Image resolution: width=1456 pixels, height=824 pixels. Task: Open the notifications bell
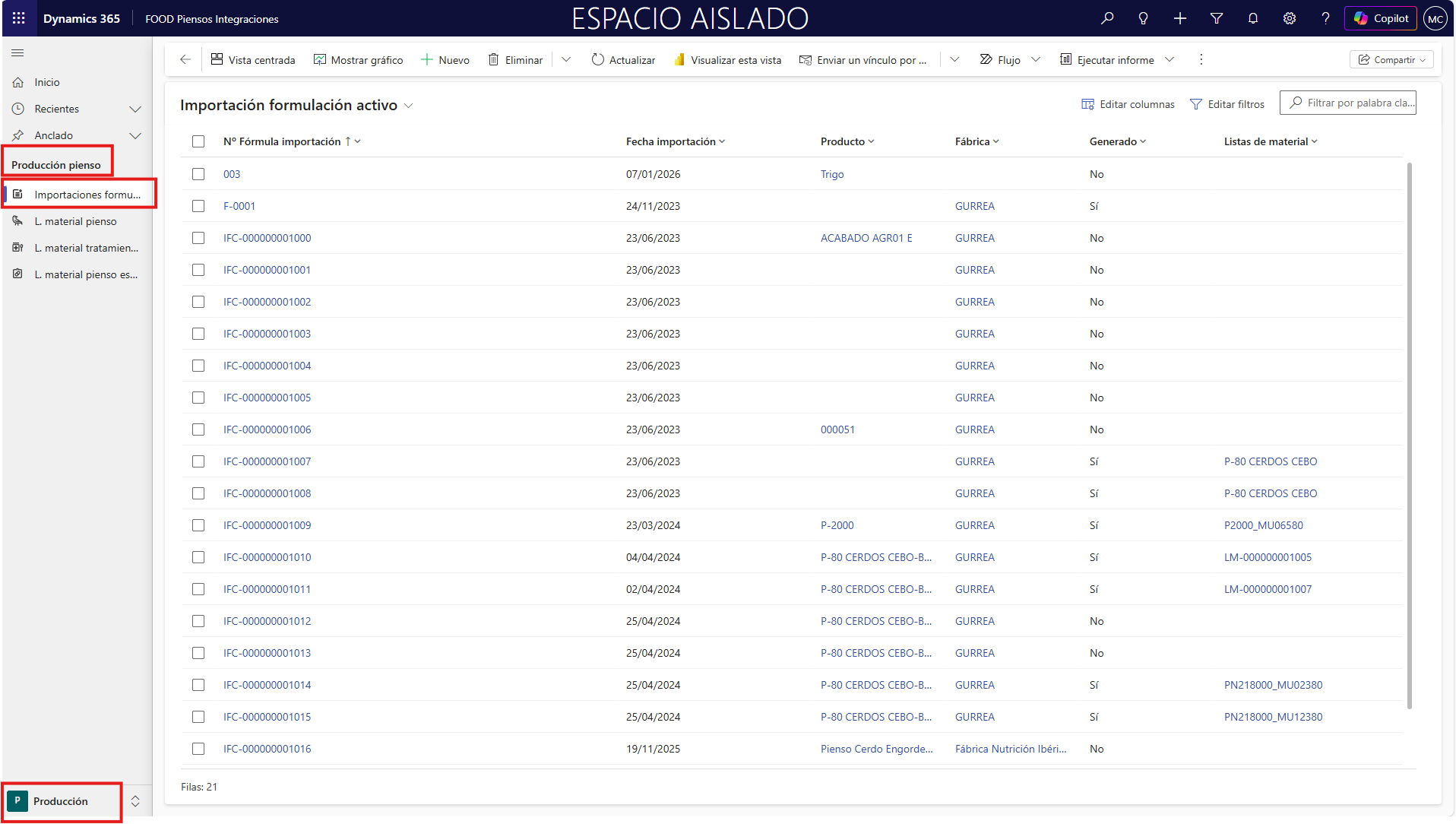click(x=1253, y=18)
